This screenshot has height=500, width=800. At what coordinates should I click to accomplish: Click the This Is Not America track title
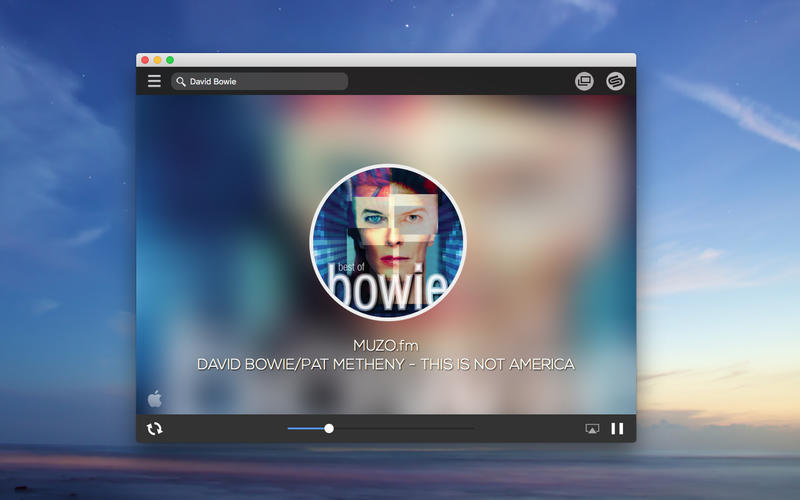point(386,364)
